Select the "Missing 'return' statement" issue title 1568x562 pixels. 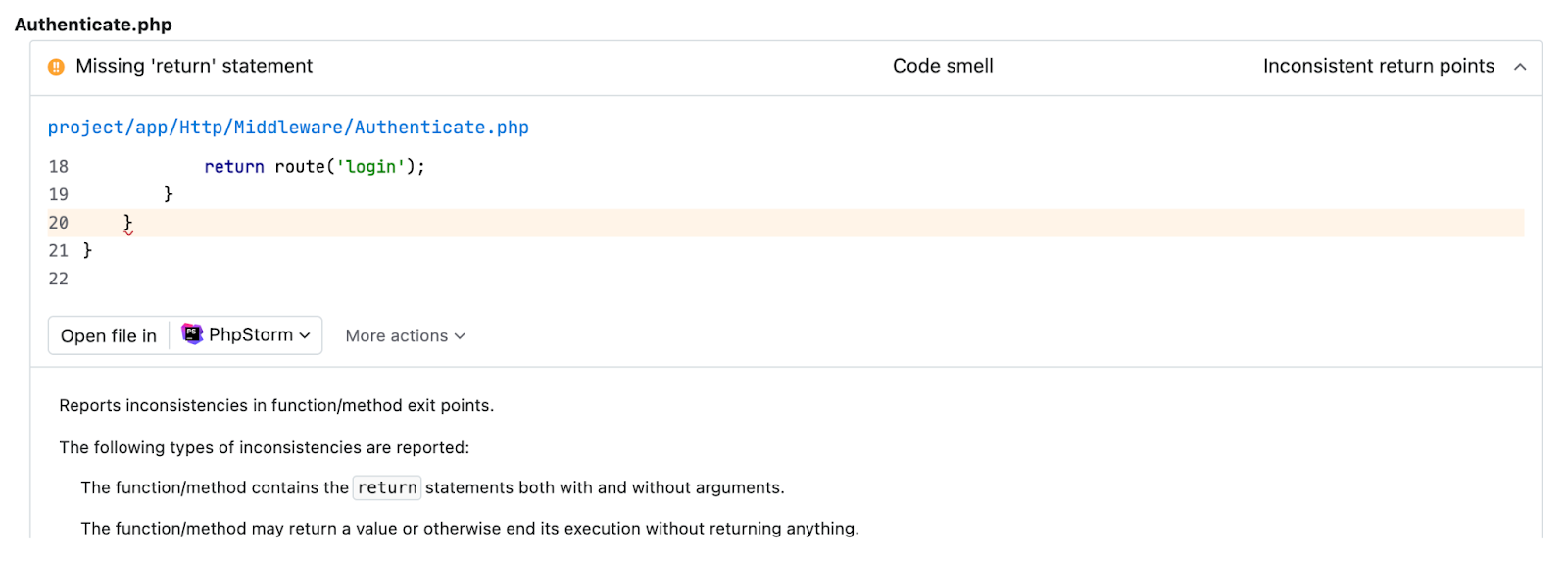tap(194, 66)
